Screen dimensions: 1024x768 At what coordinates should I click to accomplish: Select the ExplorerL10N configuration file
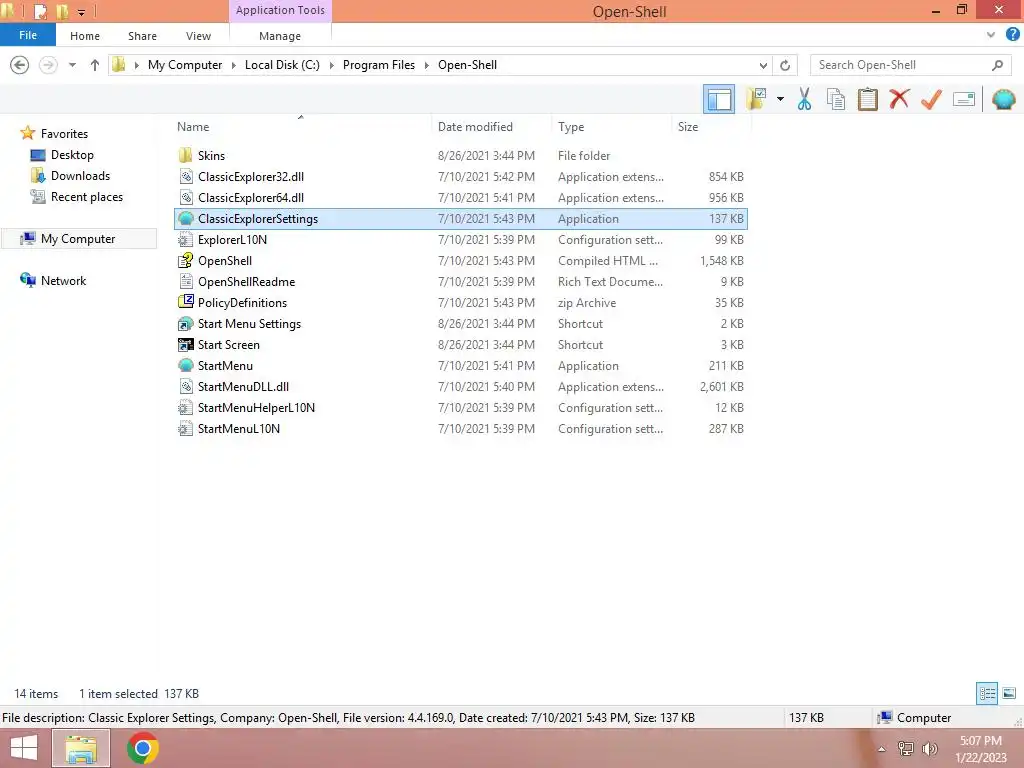point(460,240)
